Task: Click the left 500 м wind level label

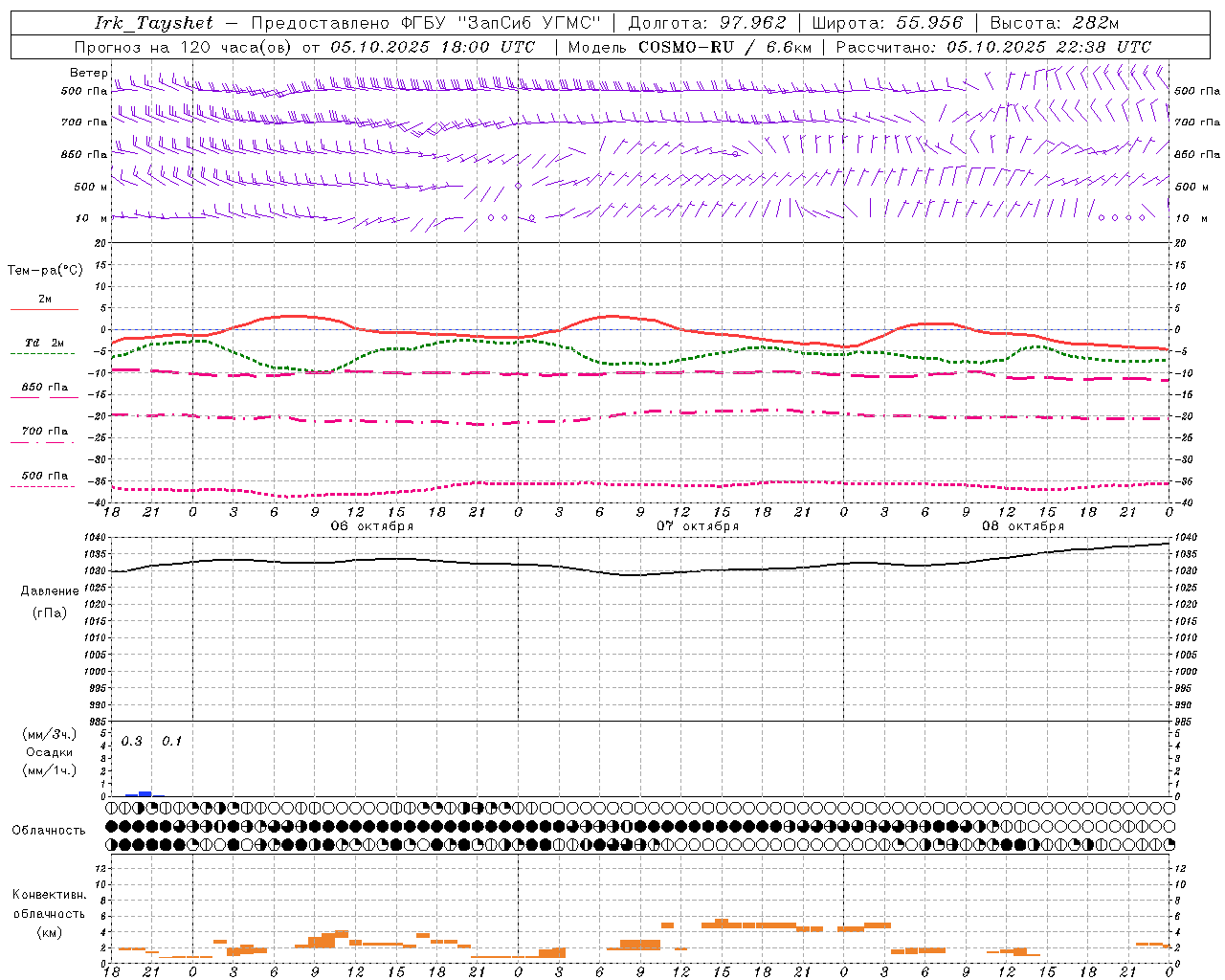Action: (x=91, y=187)
